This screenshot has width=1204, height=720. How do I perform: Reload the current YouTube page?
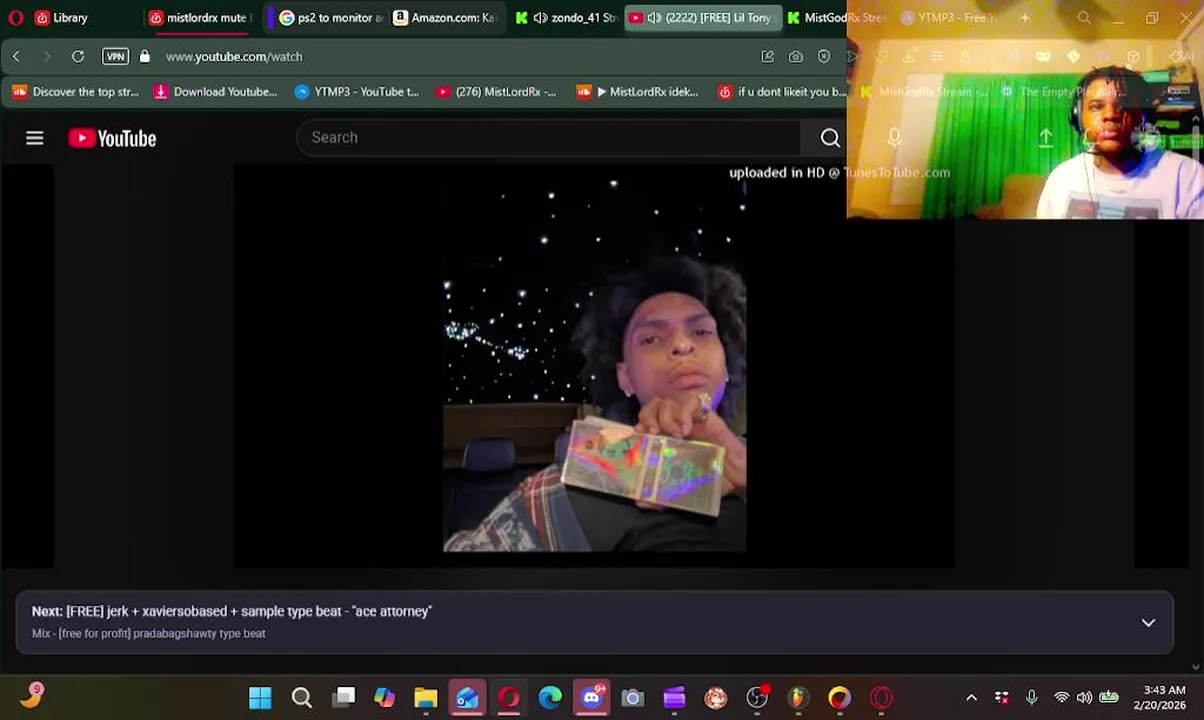pyautogui.click(x=77, y=57)
